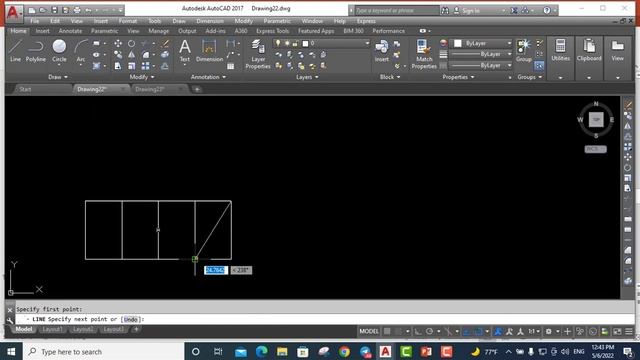Open the Express Tools ribbon tab

point(273,31)
